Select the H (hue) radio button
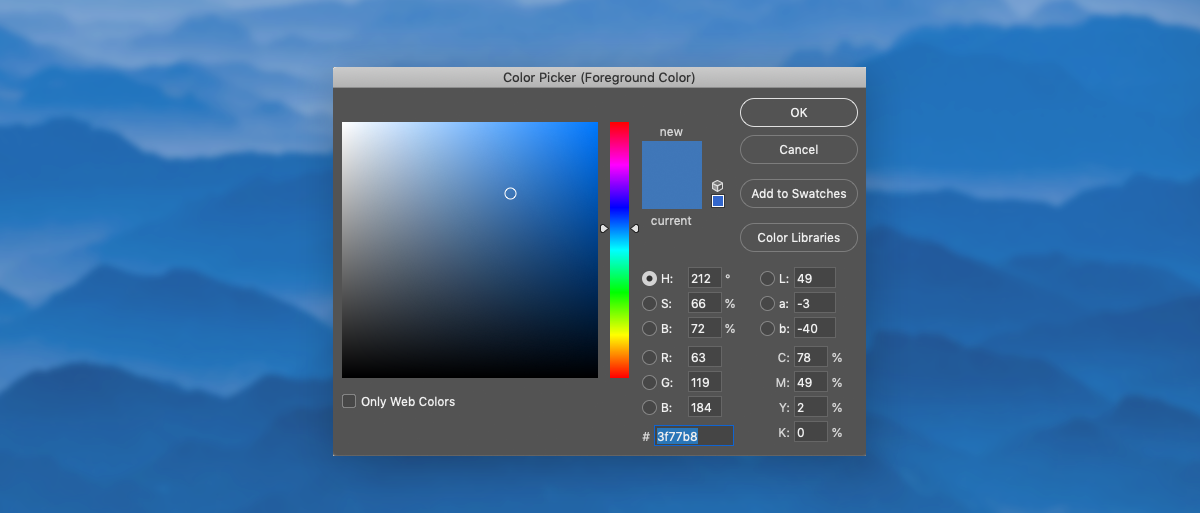Screen dimensions: 1200x513 (x=650, y=279)
